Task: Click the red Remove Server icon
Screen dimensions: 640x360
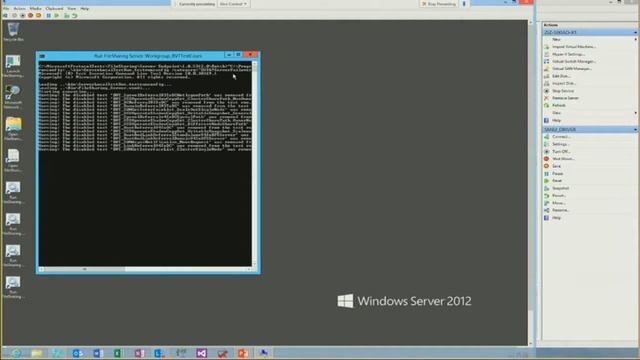Action: (x=547, y=98)
